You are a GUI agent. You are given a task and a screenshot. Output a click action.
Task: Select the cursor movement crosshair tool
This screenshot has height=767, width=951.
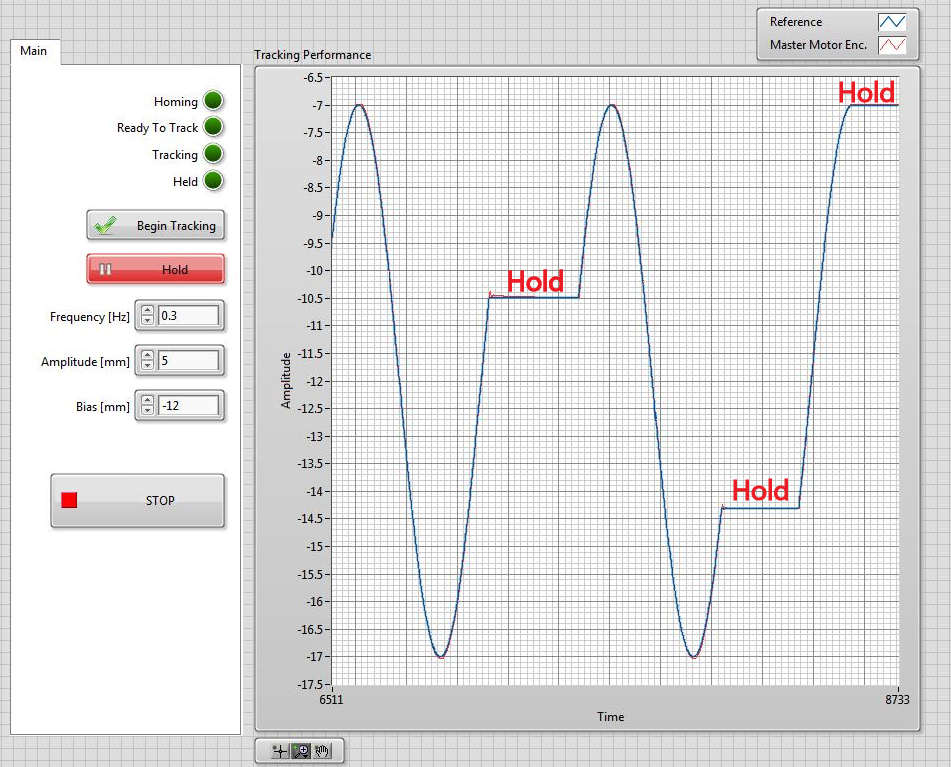click(x=279, y=750)
